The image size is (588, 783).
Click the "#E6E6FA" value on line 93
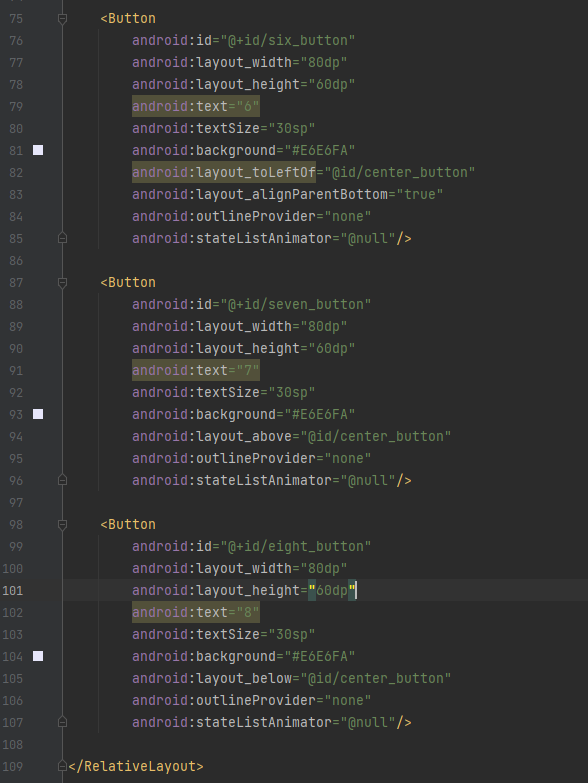pos(319,414)
